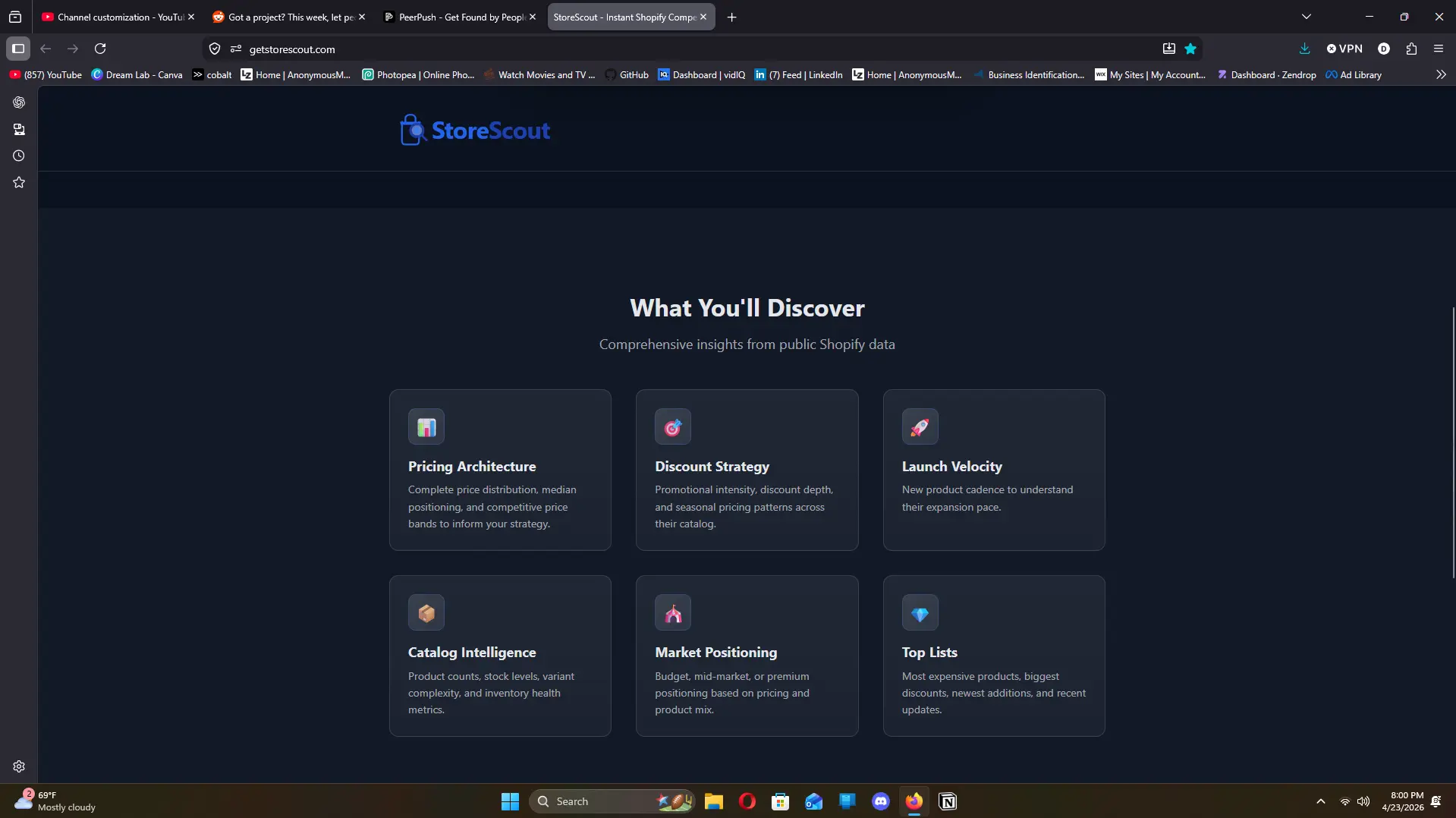This screenshot has height=818, width=1456.
Task: Open the GitHub bookmark
Action: pos(627,74)
